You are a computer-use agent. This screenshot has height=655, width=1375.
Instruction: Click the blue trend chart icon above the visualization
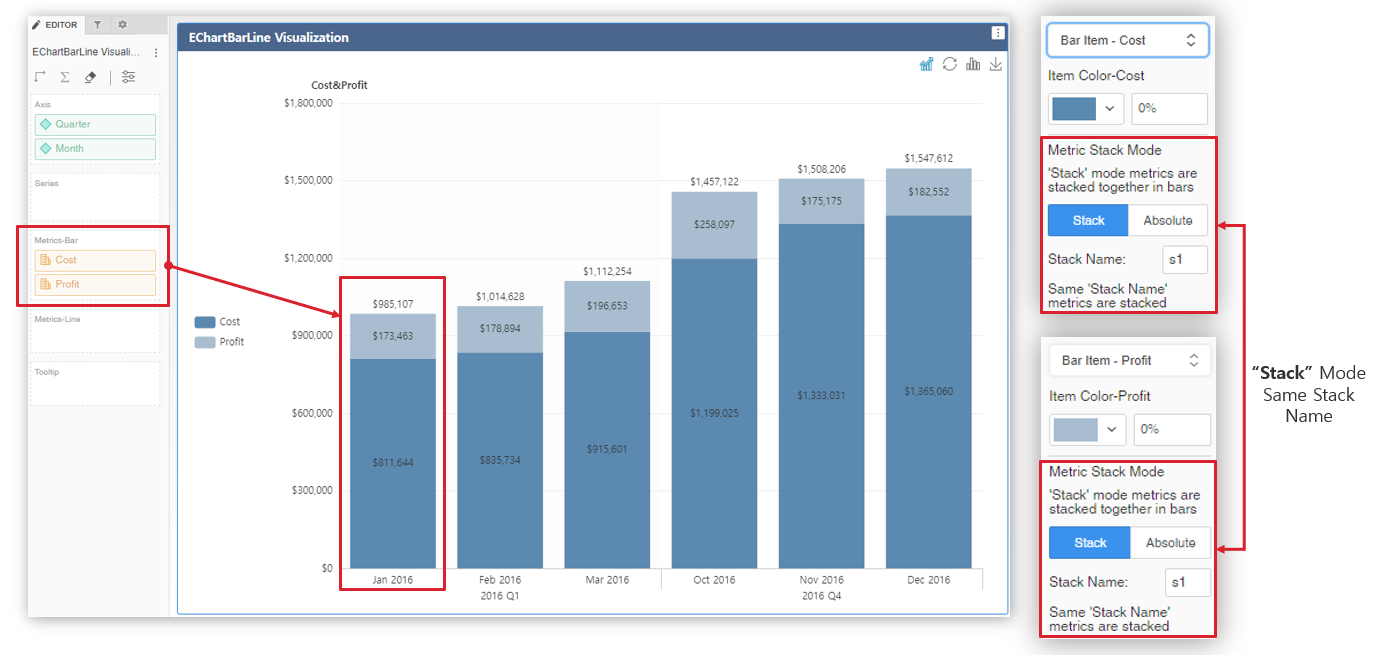(925, 63)
